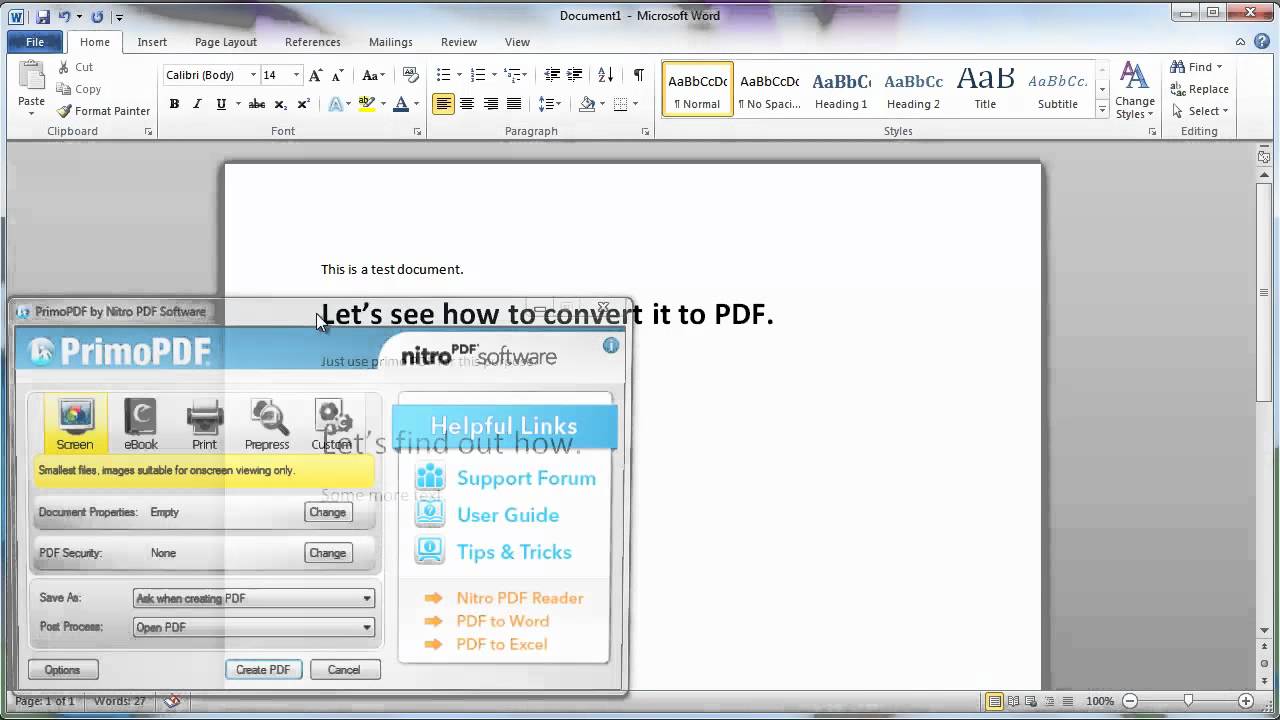This screenshot has width=1280, height=720.
Task: Apply the Heading 1 style
Action: (x=841, y=89)
